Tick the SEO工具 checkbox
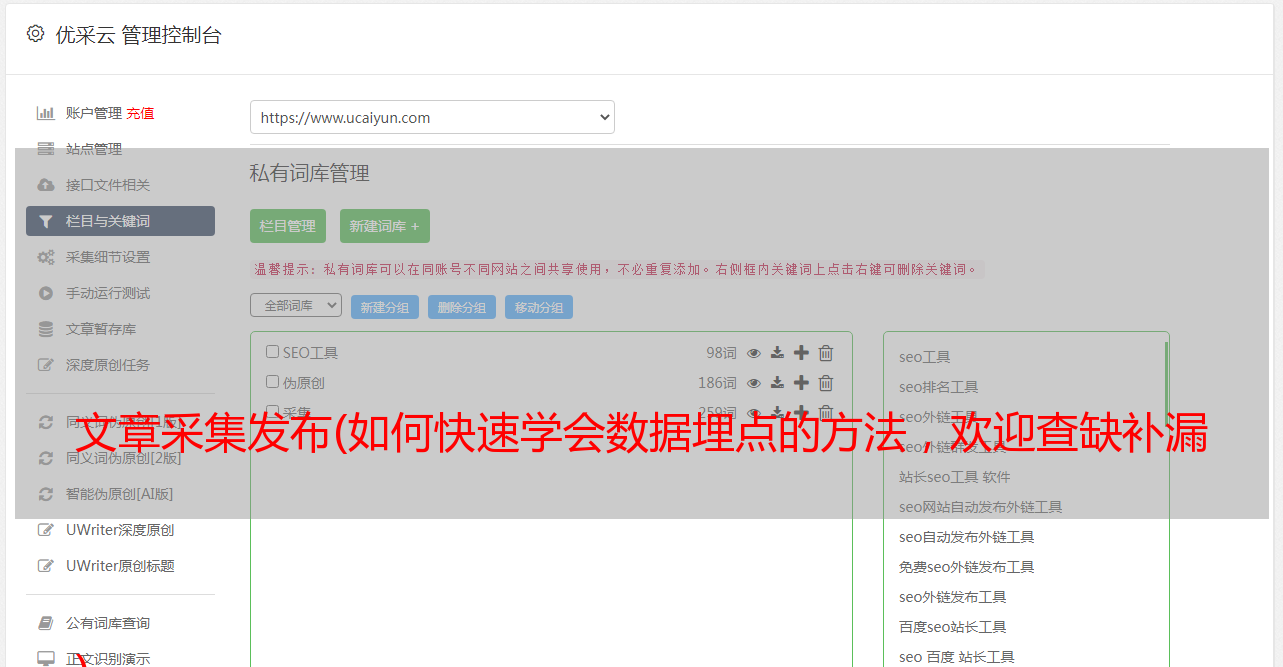Viewport: 1283px width, 667px height. [x=272, y=352]
